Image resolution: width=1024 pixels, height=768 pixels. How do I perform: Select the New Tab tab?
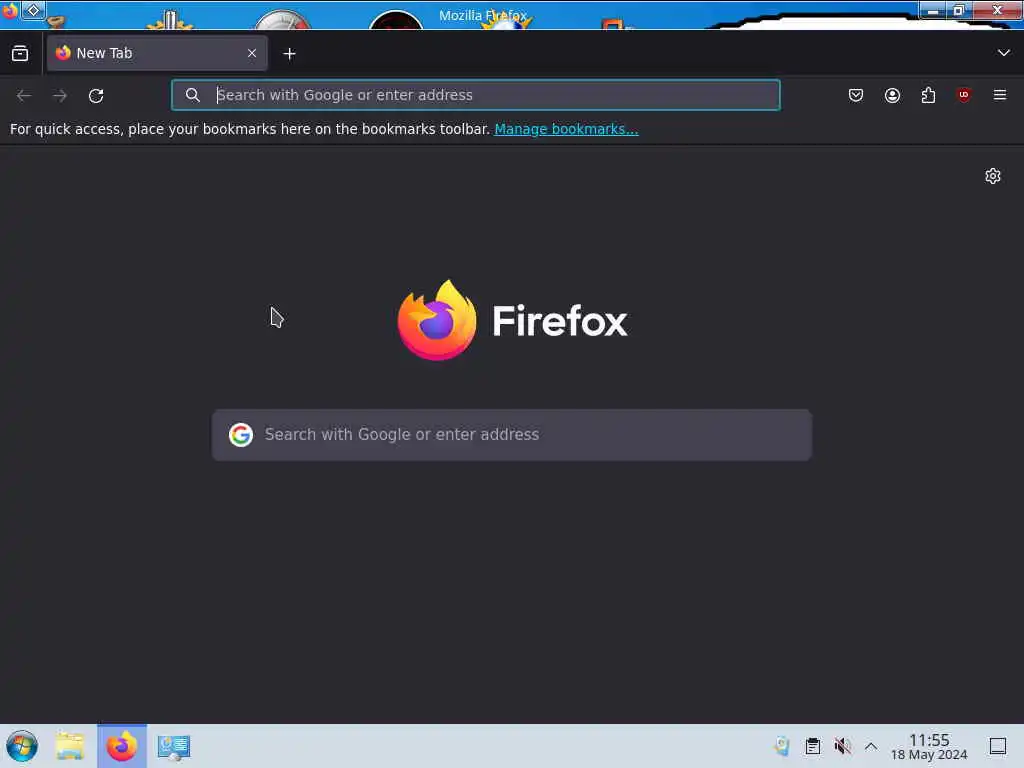157,54
